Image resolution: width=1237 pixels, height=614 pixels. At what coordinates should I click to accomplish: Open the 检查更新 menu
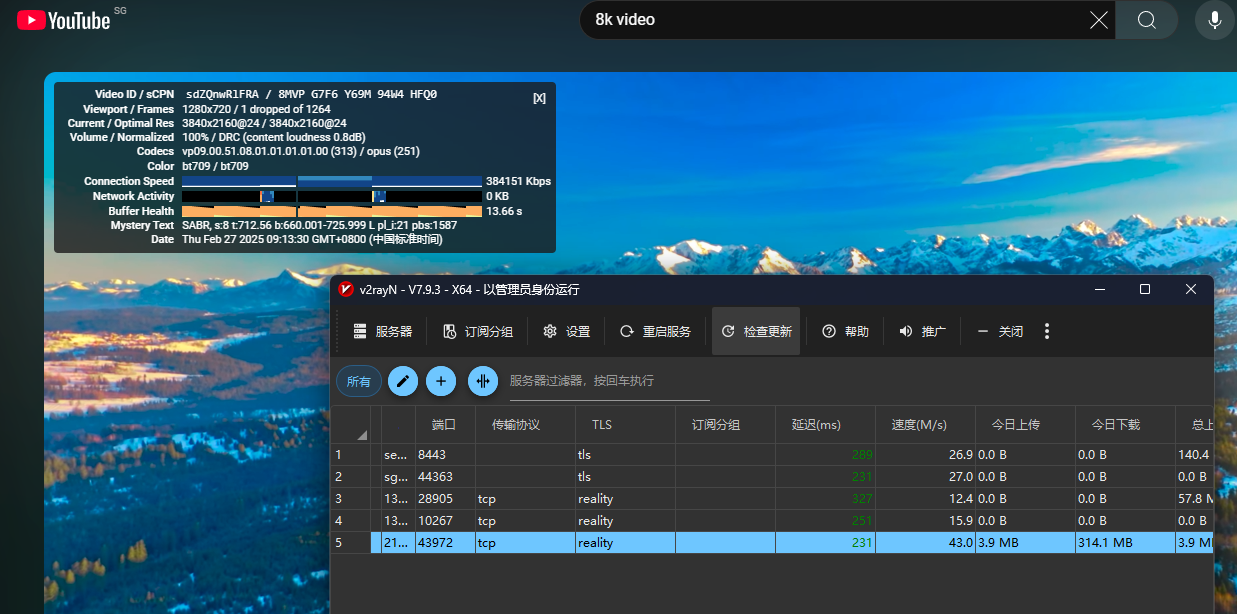point(756,331)
